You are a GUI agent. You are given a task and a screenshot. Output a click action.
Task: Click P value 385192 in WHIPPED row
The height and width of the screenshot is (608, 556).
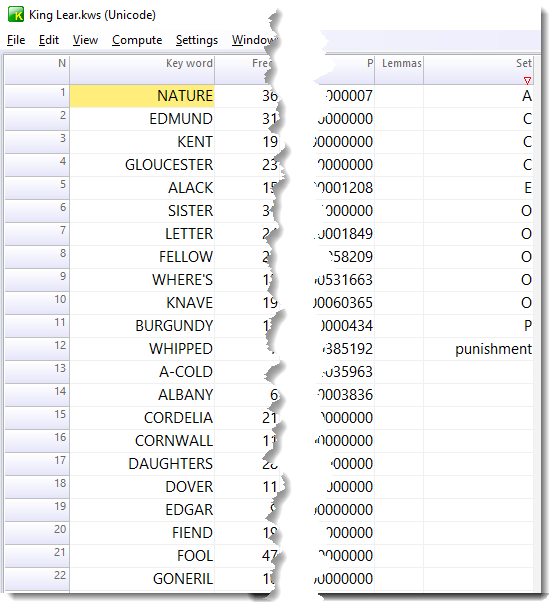tap(347, 349)
